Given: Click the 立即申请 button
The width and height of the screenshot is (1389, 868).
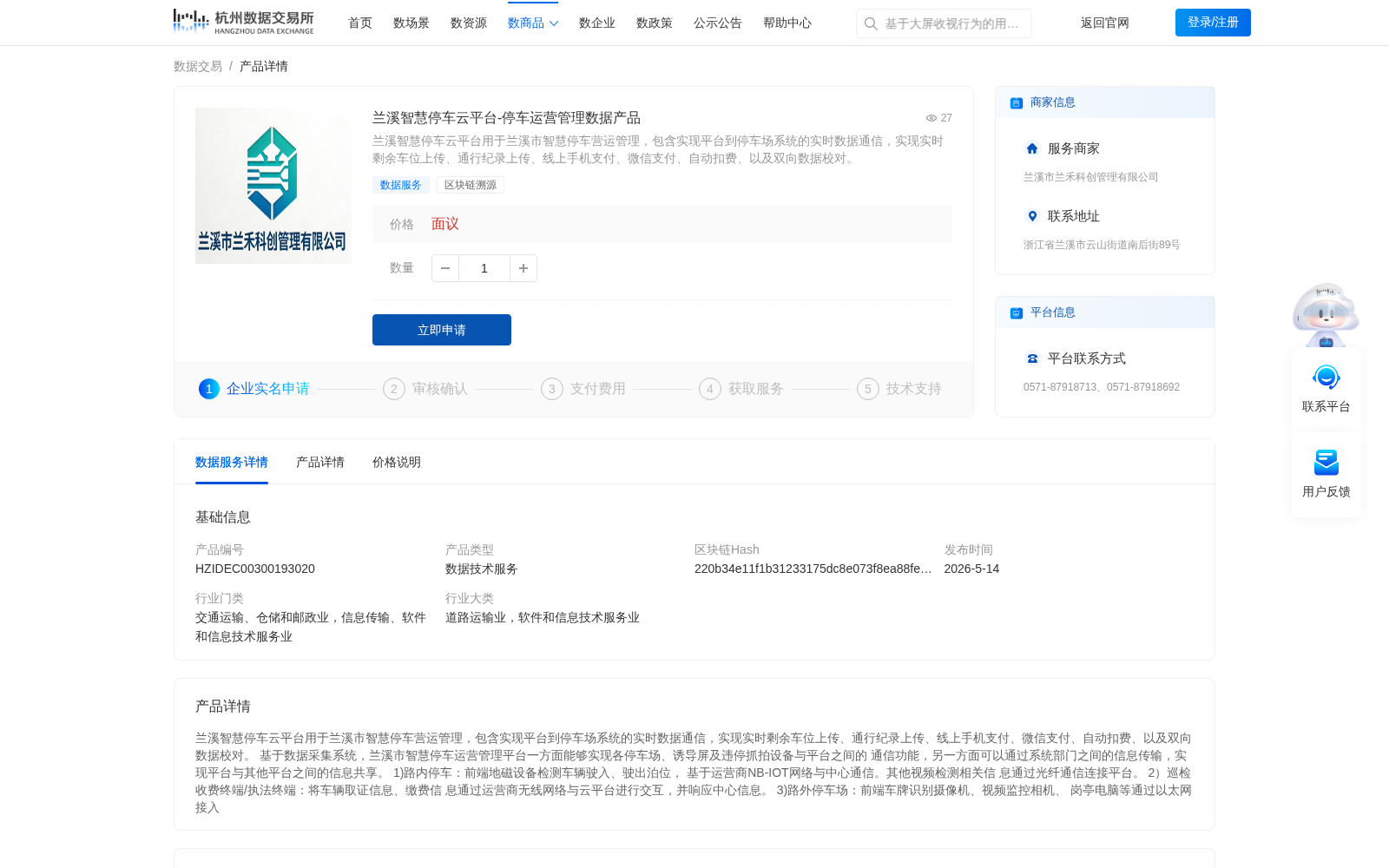Looking at the screenshot, I should pyautogui.click(x=442, y=330).
